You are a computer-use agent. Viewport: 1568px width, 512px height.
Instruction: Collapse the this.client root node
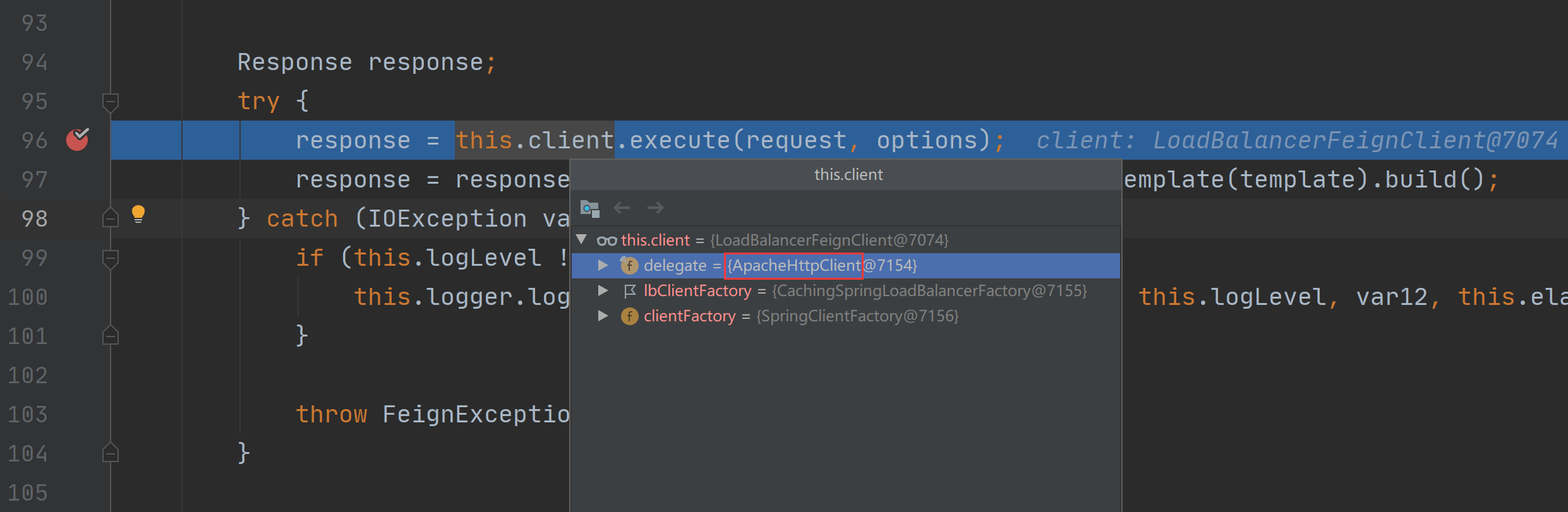582,240
